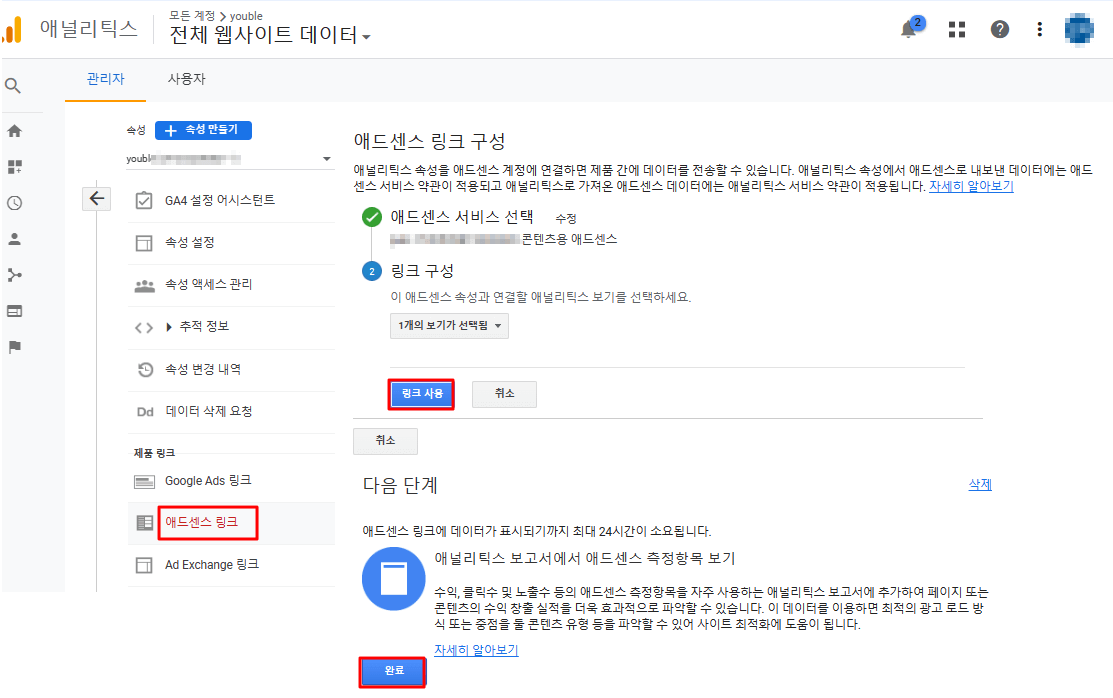Click 자세히 알아보기 link above 완료 button
This screenshot has height=698, width=1113.
point(476,650)
